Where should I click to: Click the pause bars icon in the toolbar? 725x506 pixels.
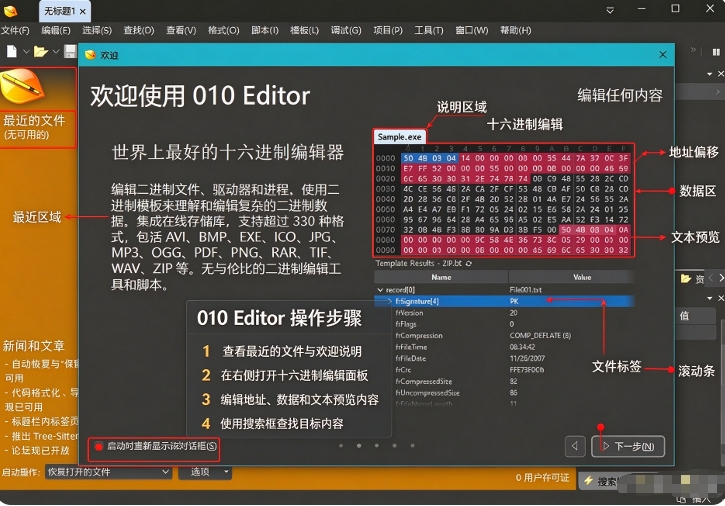716,52
